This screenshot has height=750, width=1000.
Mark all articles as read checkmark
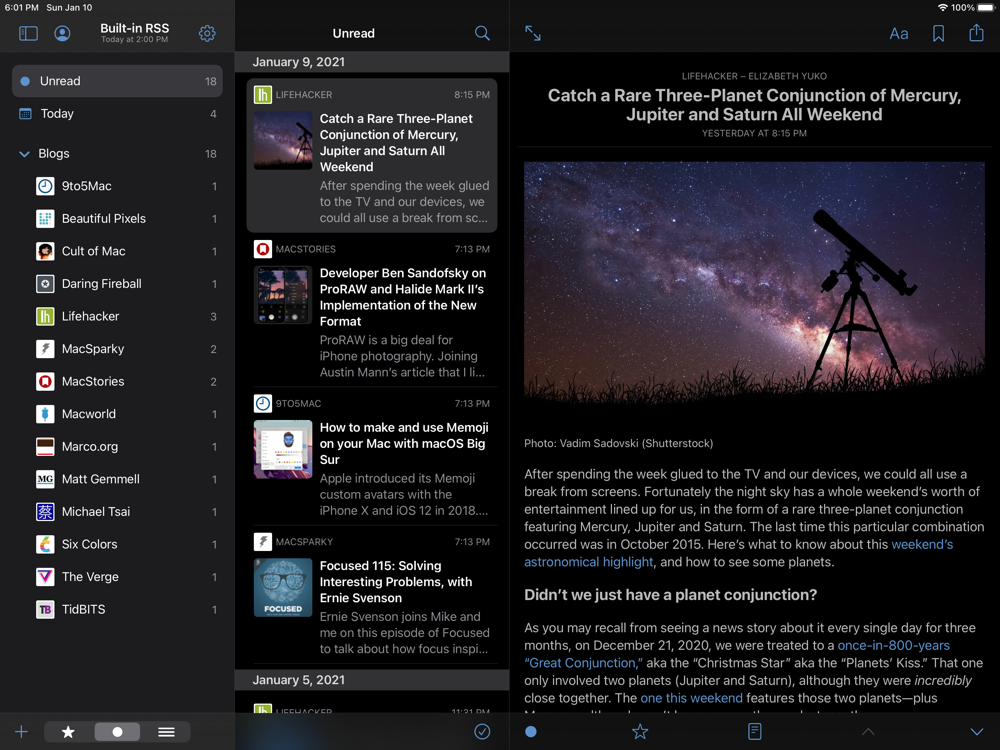point(482,732)
